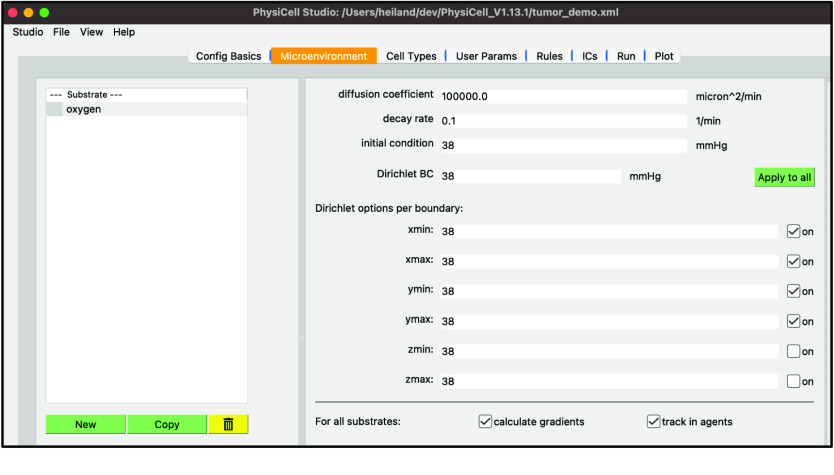Click the trash delete substrate button
This screenshot has height=475, width=834.
tap(228, 424)
